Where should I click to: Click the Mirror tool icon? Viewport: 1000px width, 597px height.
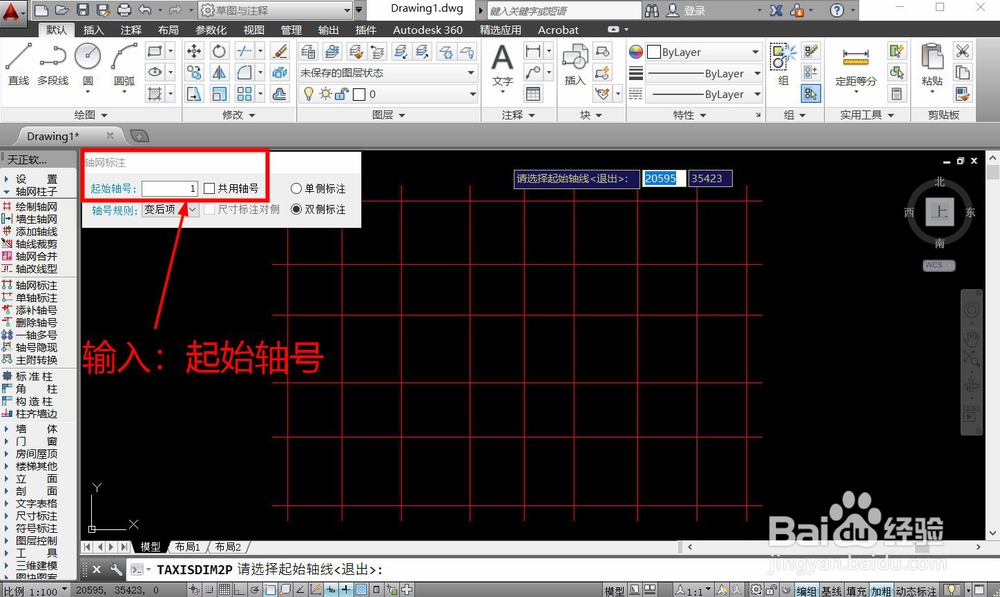219,72
